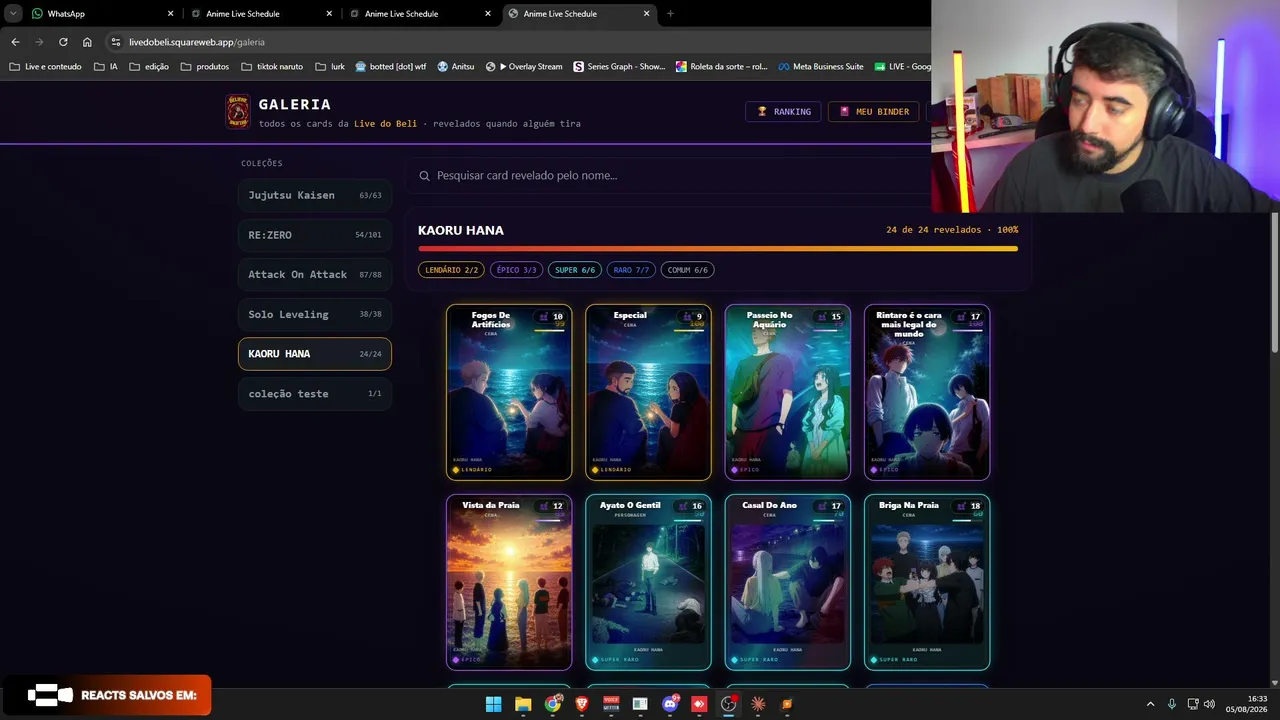The height and width of the screenshot is (720, 1280).
Task: Click the Kaoru Hana collection progress bar
Action: point(718,249)
